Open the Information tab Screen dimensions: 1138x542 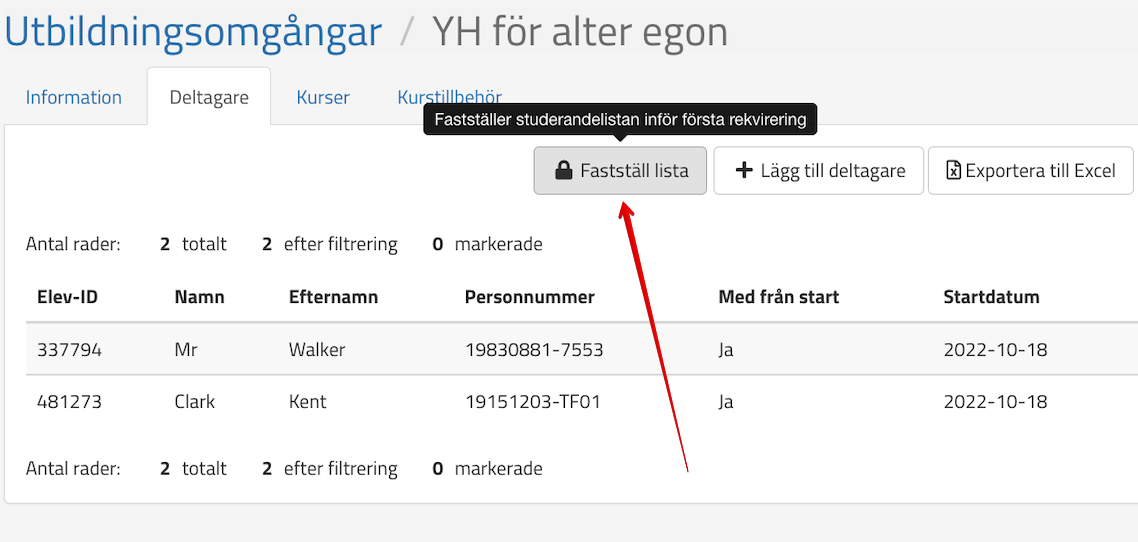pyautogui.click(x=74, y=97)
